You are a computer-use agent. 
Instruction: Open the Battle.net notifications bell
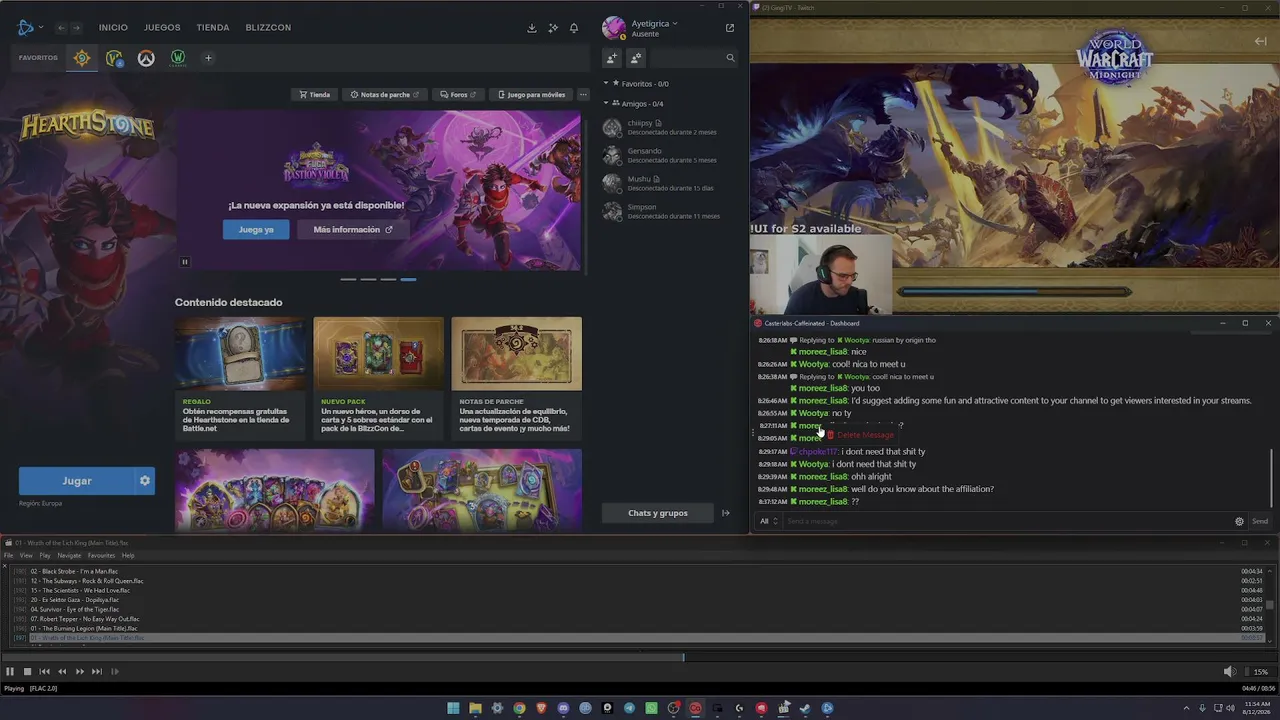pyautogui.click(x=574, y=28)
